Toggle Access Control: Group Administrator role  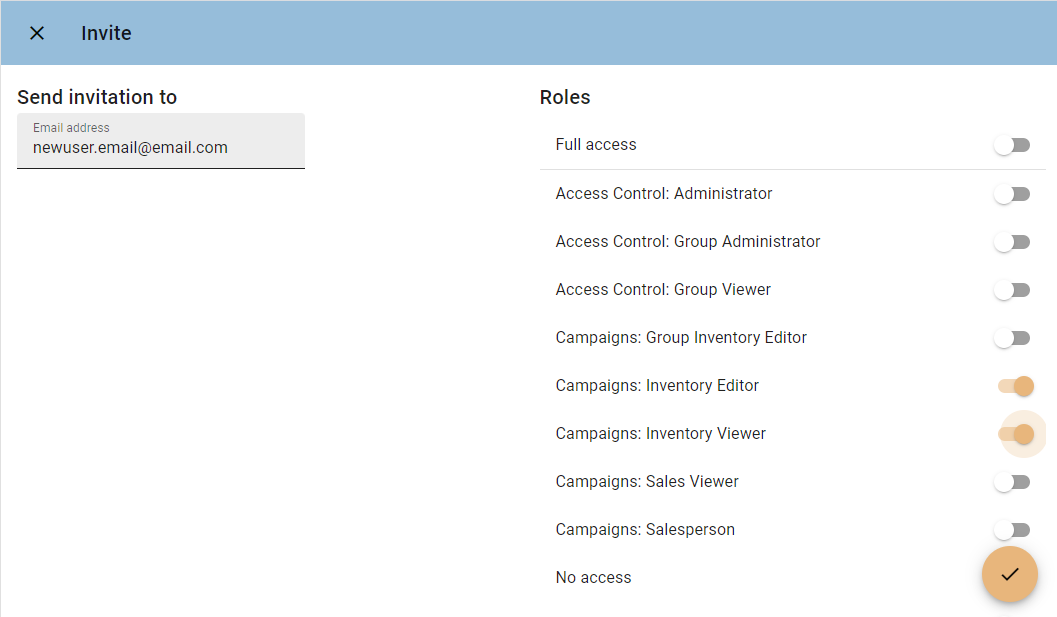1012,242
